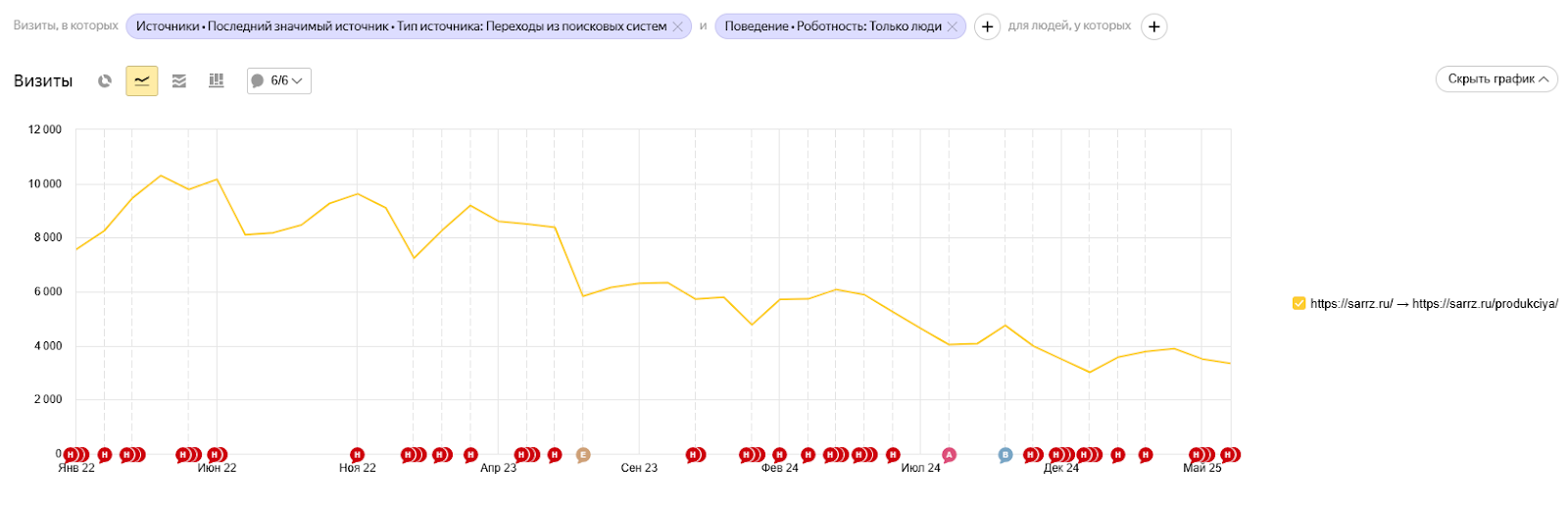Image resolution: width=1568 pixels, height=509 pixels.
Task: Add a visit condition with plus button
Action: click(x=987, y=26)
